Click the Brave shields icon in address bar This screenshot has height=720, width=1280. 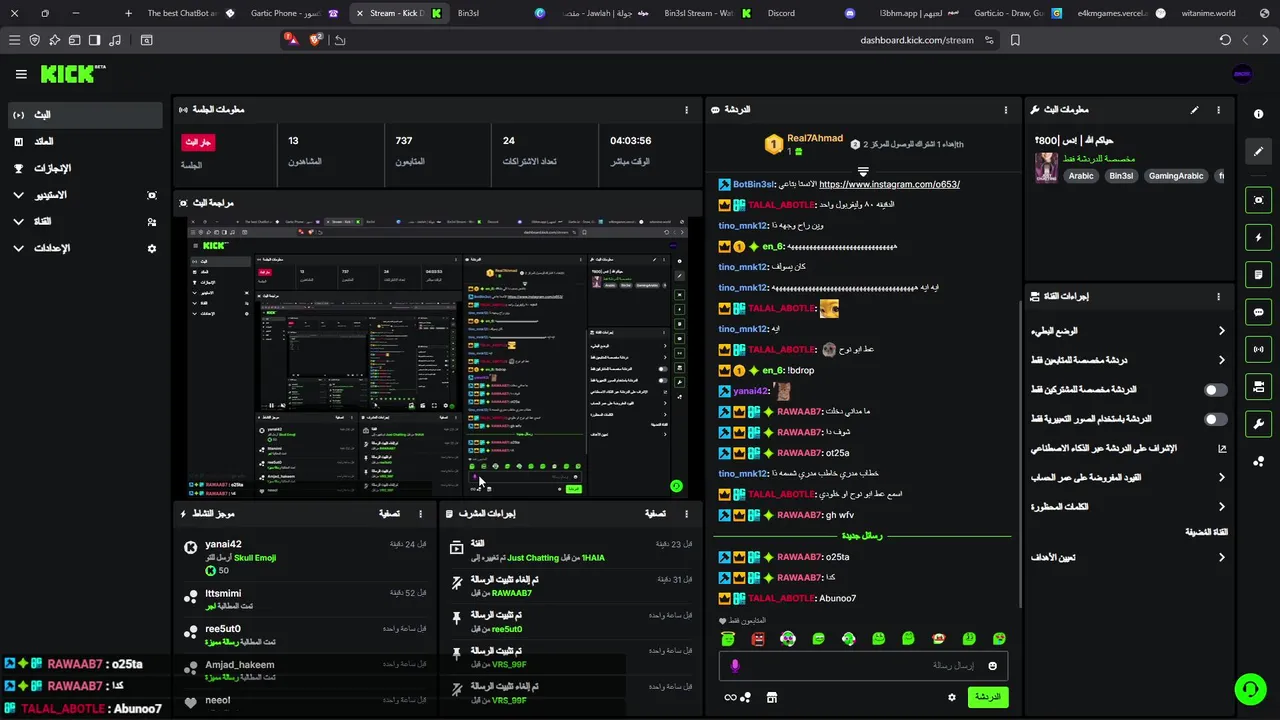pyautogui.click(x=316, y=40)
